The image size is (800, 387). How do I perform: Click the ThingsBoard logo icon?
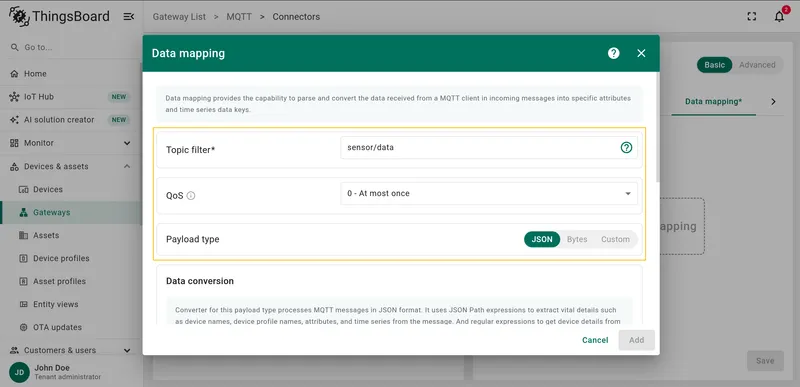[x=19, y=16]
